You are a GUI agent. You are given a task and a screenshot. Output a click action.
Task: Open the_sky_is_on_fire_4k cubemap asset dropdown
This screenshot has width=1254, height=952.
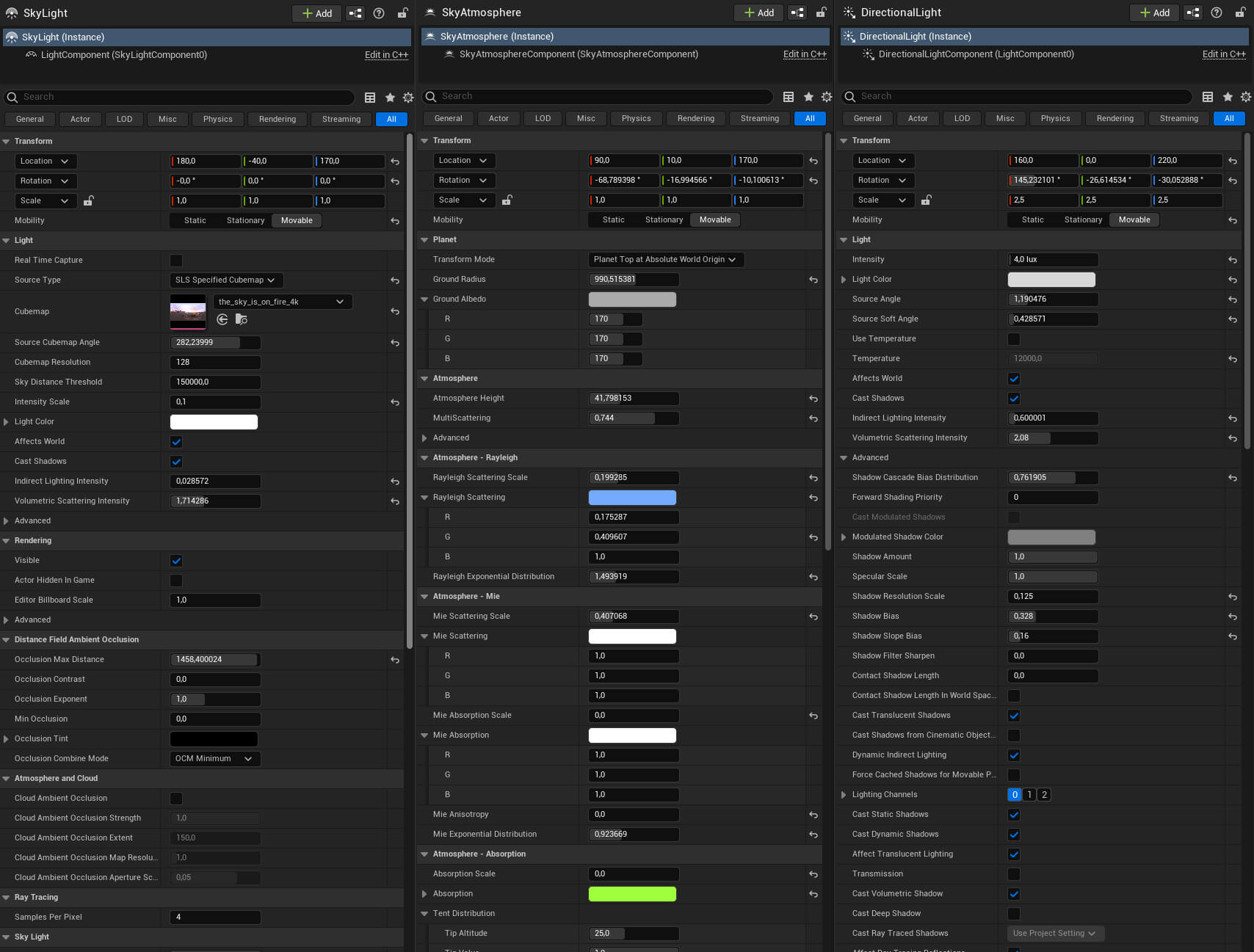[283, 302]
